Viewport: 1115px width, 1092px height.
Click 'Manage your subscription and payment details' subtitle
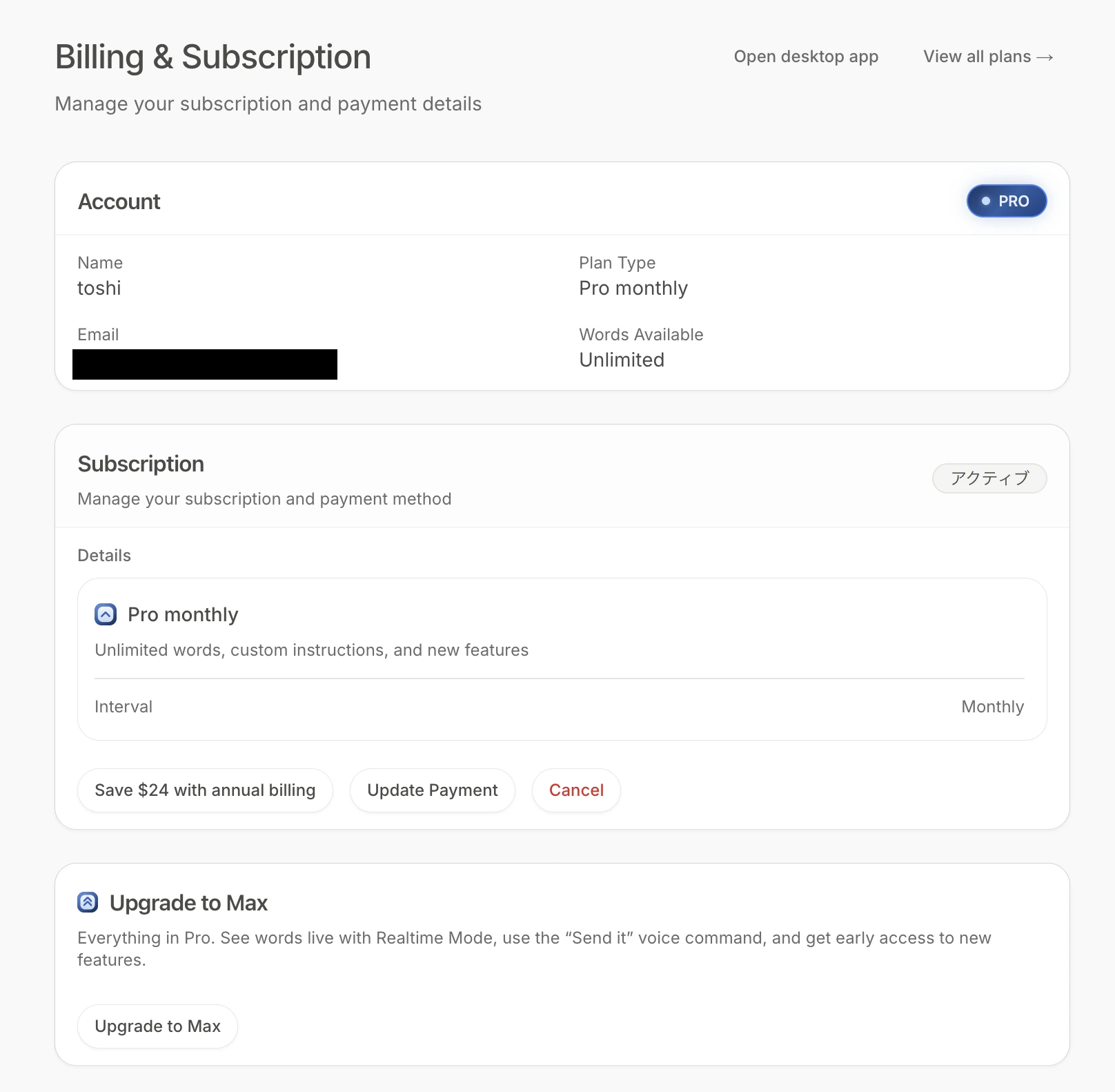268,104
